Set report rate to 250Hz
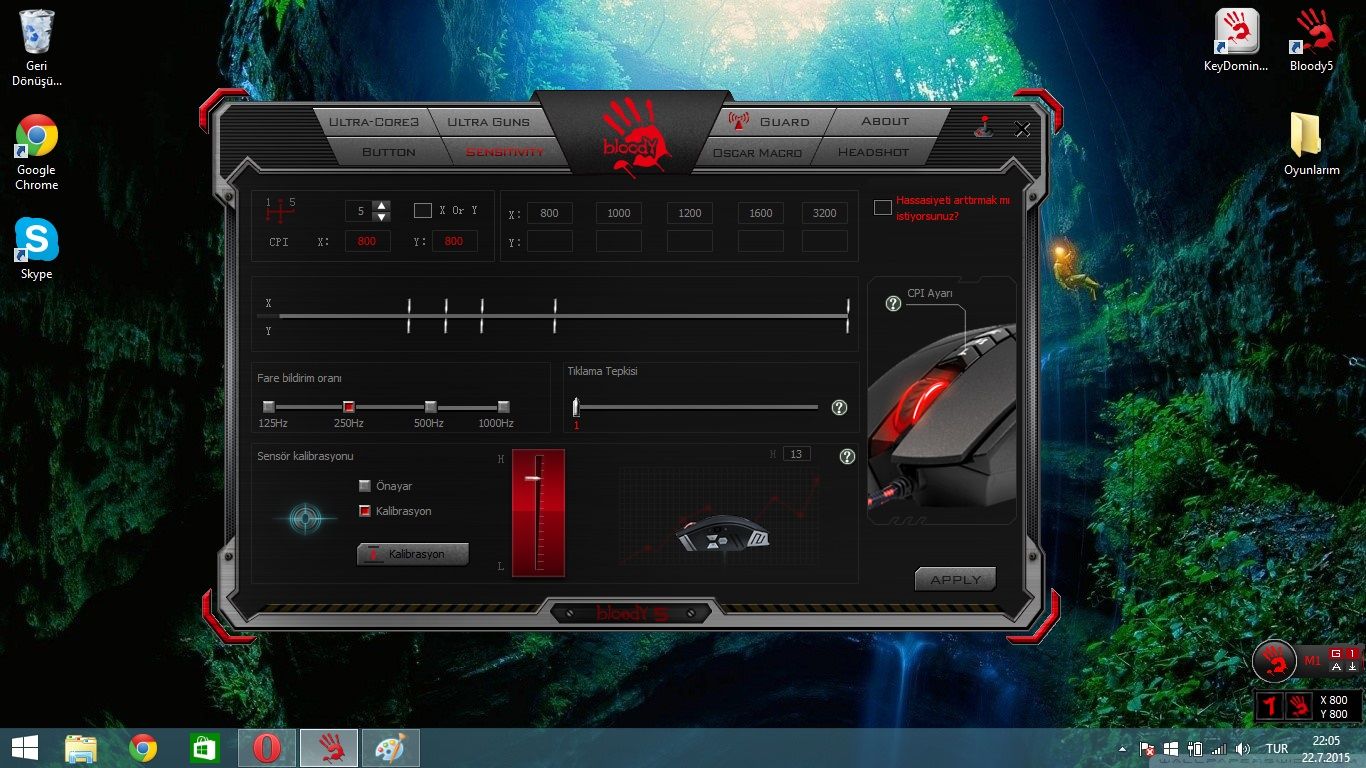The image size is (1366, 768). [349, 407]
